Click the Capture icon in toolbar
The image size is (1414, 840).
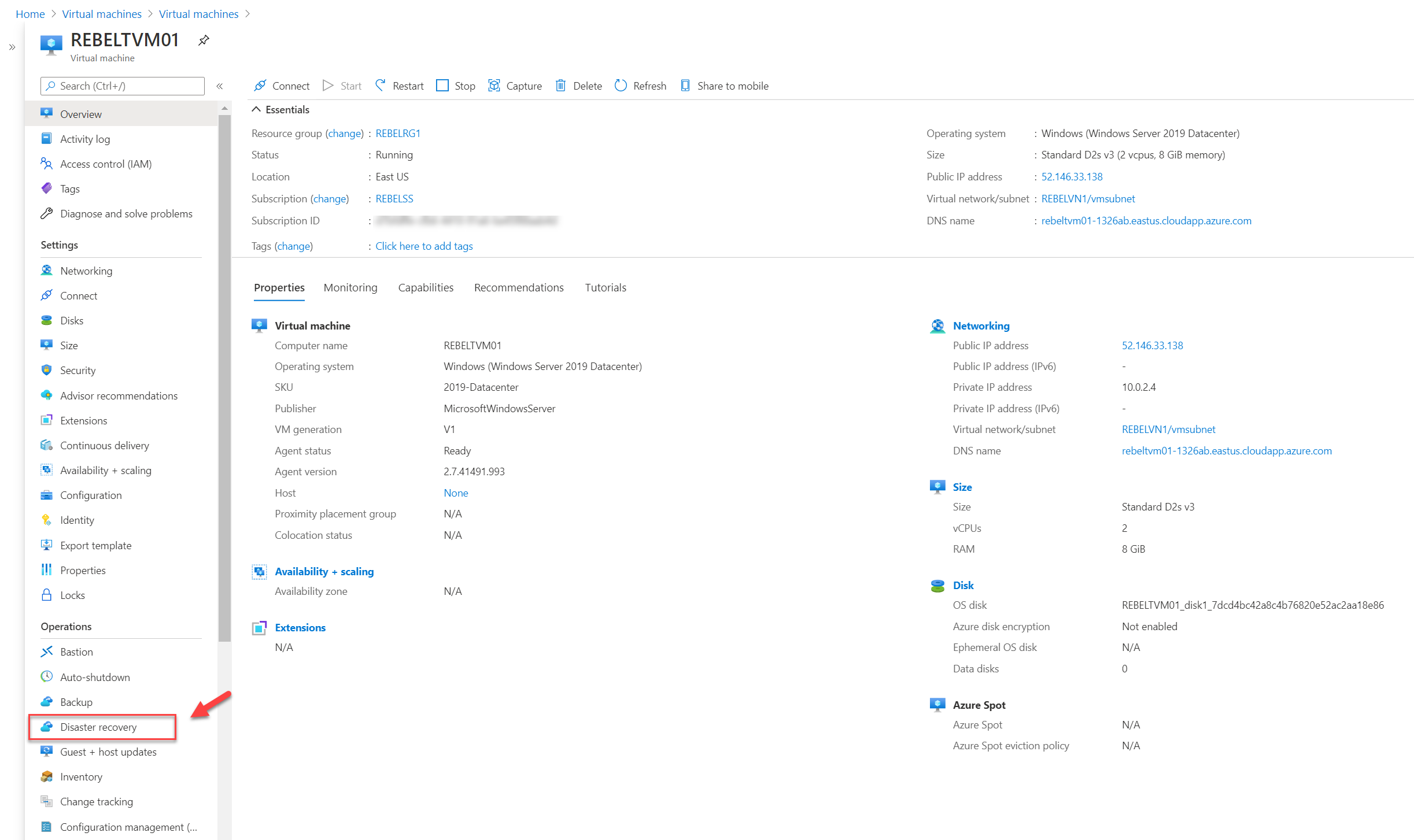[494, 86]
